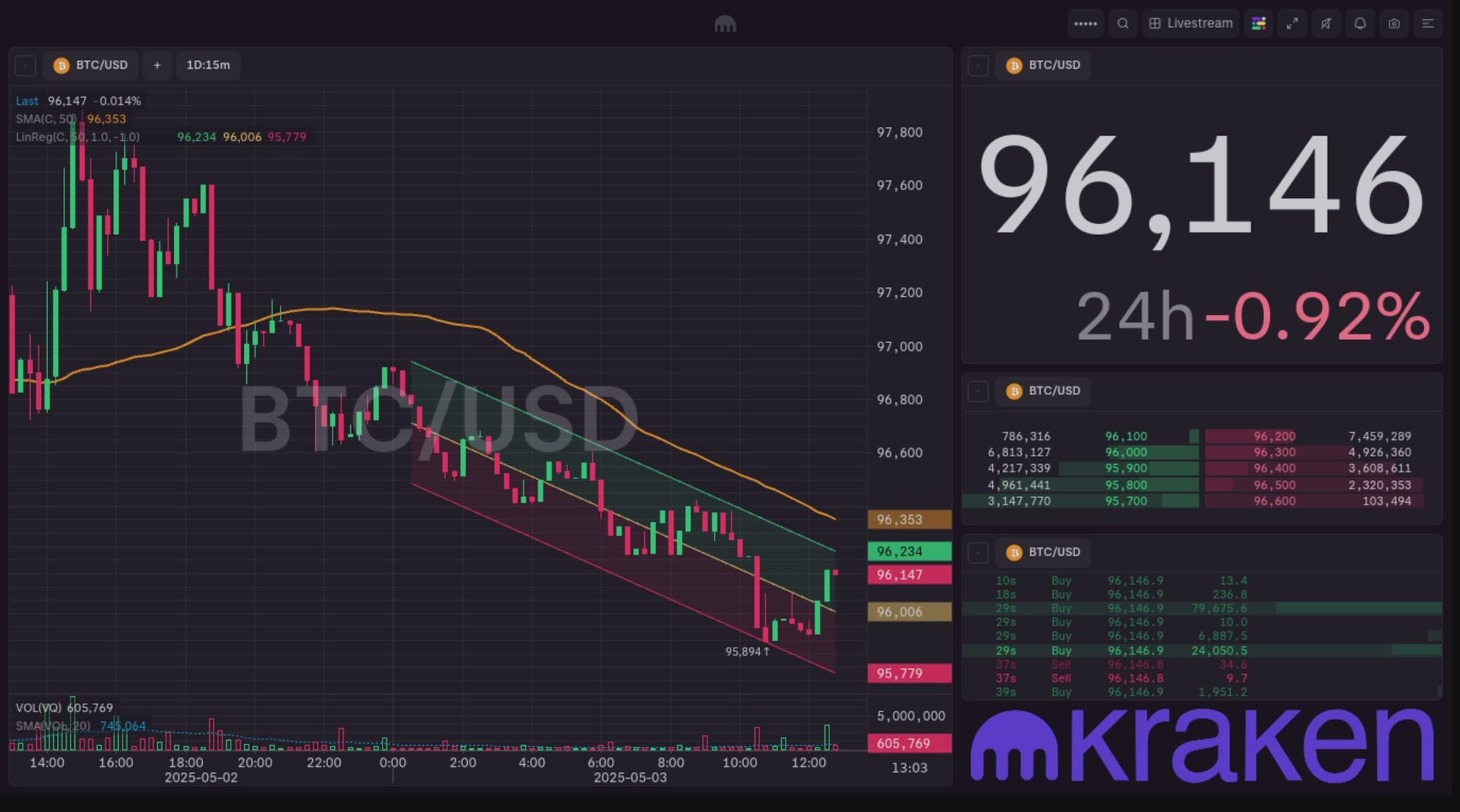The width and height of the screenshot is (1460, 812).
Task: Click the green 96,234 price axis tag
Action: click(909, 551)
